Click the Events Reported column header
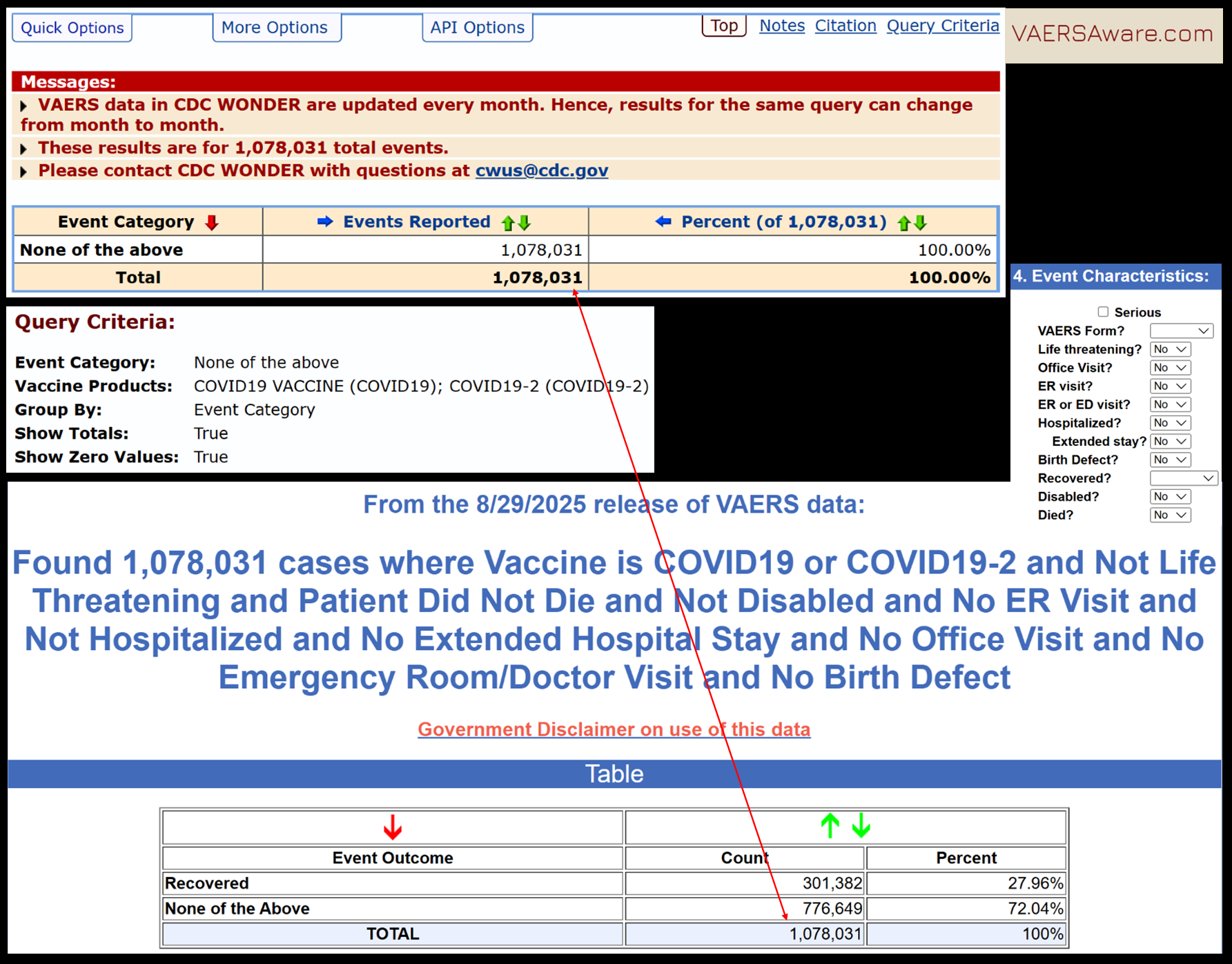Screen dimensions: 1232x964 point(426,222)
